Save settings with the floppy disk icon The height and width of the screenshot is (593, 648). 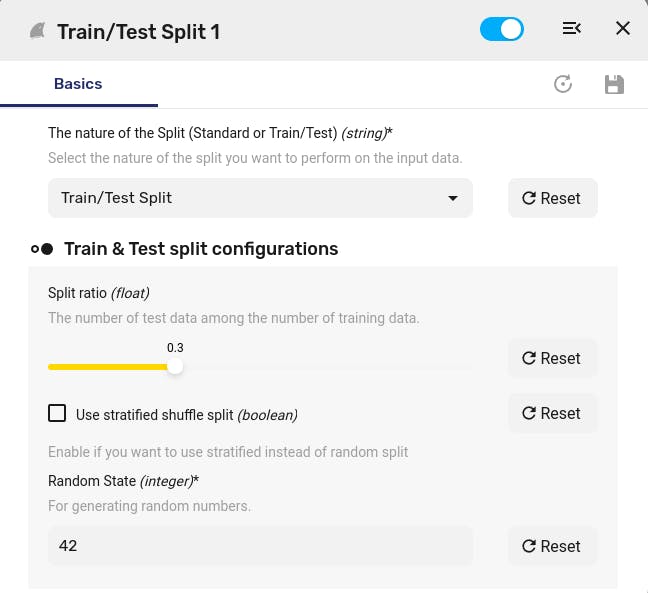(x=614, y=84)
